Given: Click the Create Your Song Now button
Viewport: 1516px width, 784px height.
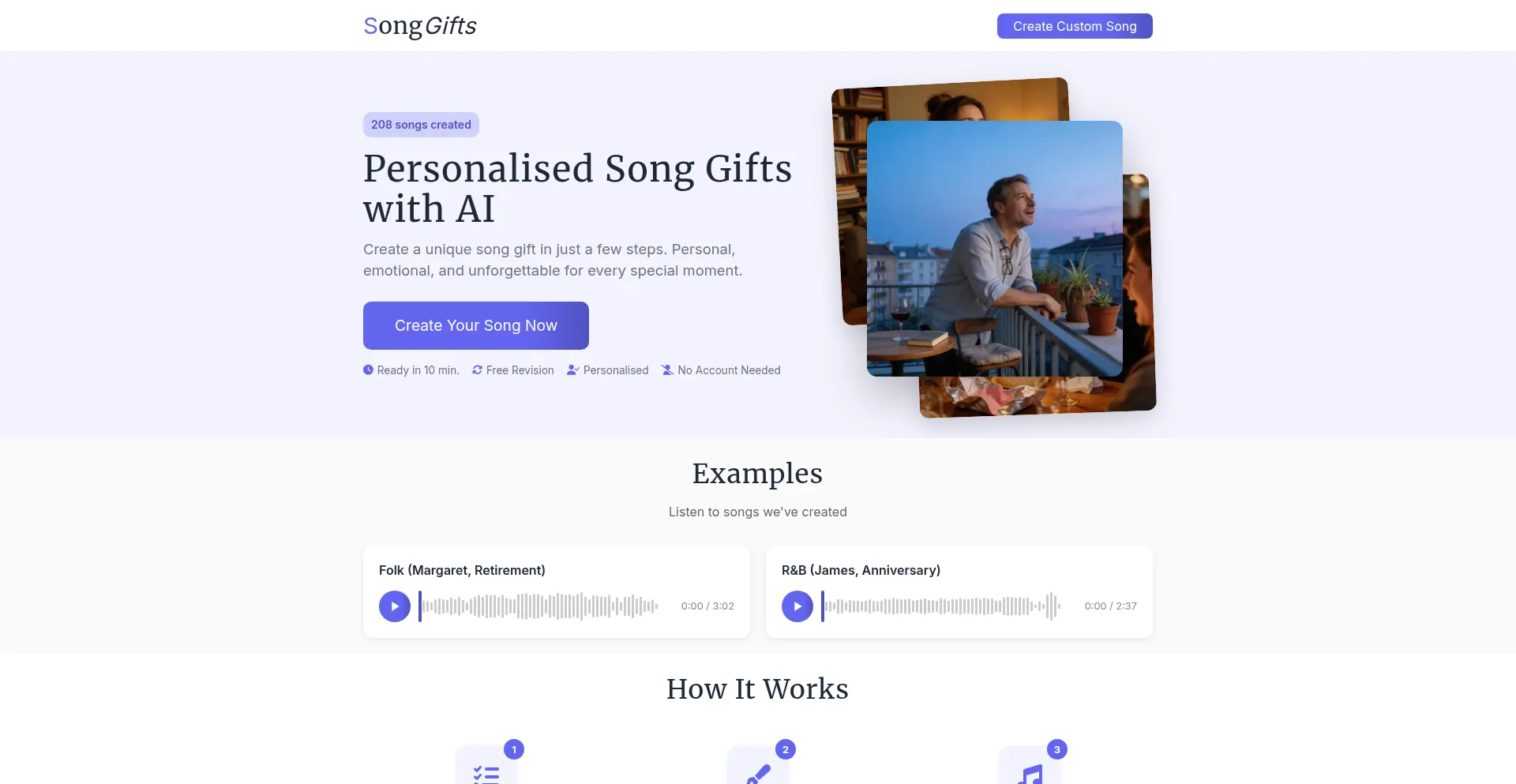Looking at the screenshot, I should click(x=476, y=325).
